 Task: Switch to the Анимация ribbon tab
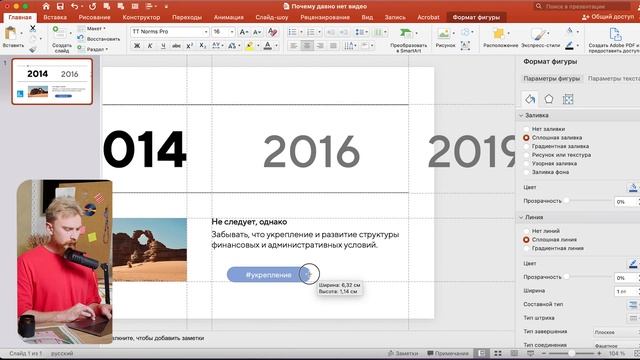click(229, 17)
